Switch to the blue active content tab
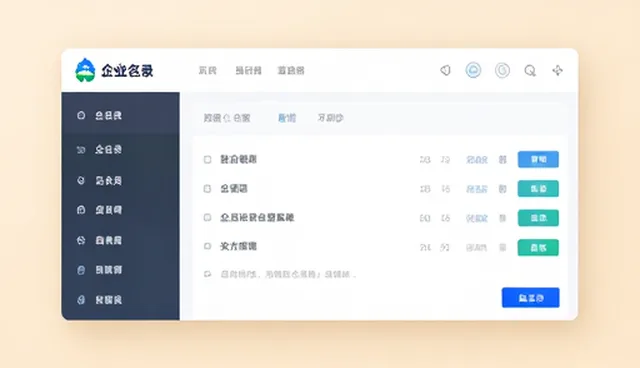Viewport: 640px width, 368px height. pos(287,118)
